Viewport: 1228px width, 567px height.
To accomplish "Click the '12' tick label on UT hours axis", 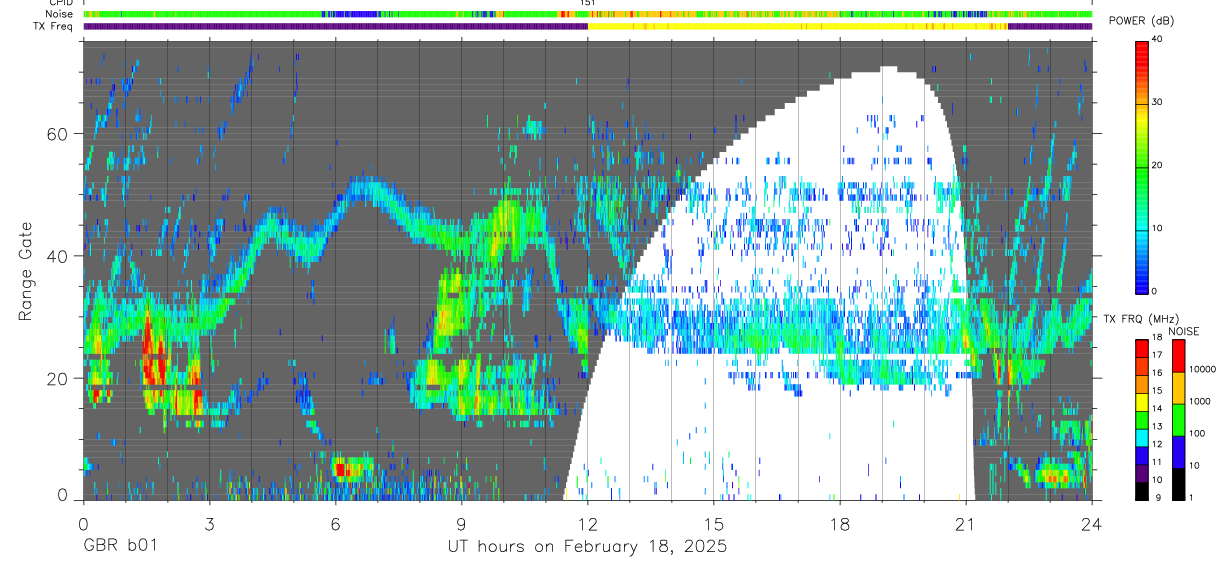I will click(x=587, y=523).
